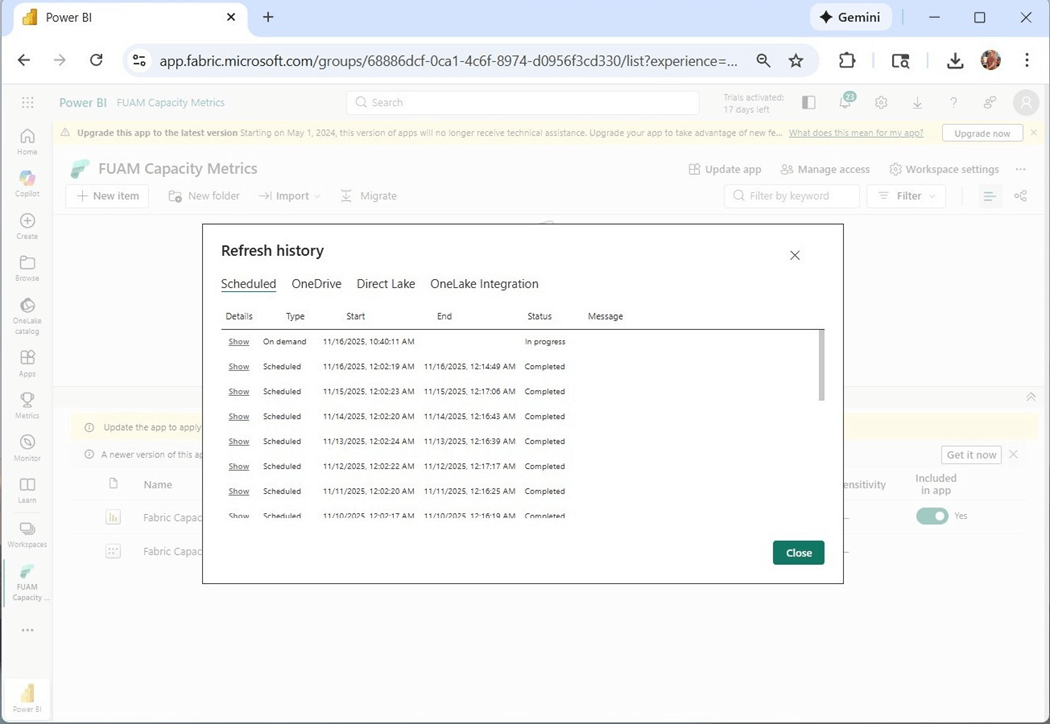Show details for the On demand refresh

(x=238, y=342)
